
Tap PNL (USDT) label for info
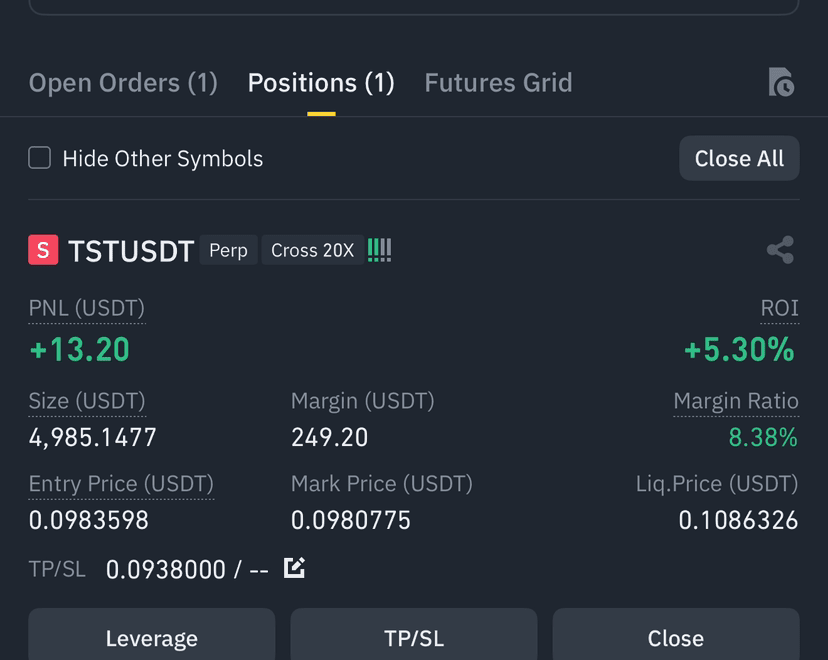pos(87,308)
